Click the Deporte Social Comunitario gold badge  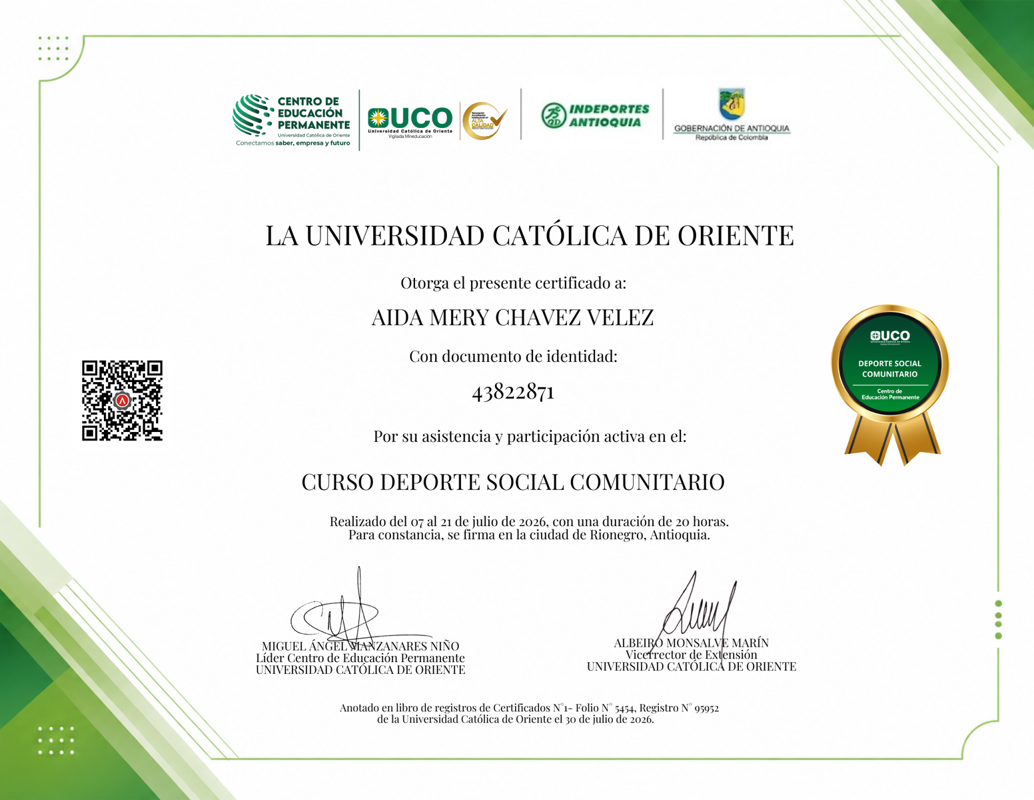[890, 385]
